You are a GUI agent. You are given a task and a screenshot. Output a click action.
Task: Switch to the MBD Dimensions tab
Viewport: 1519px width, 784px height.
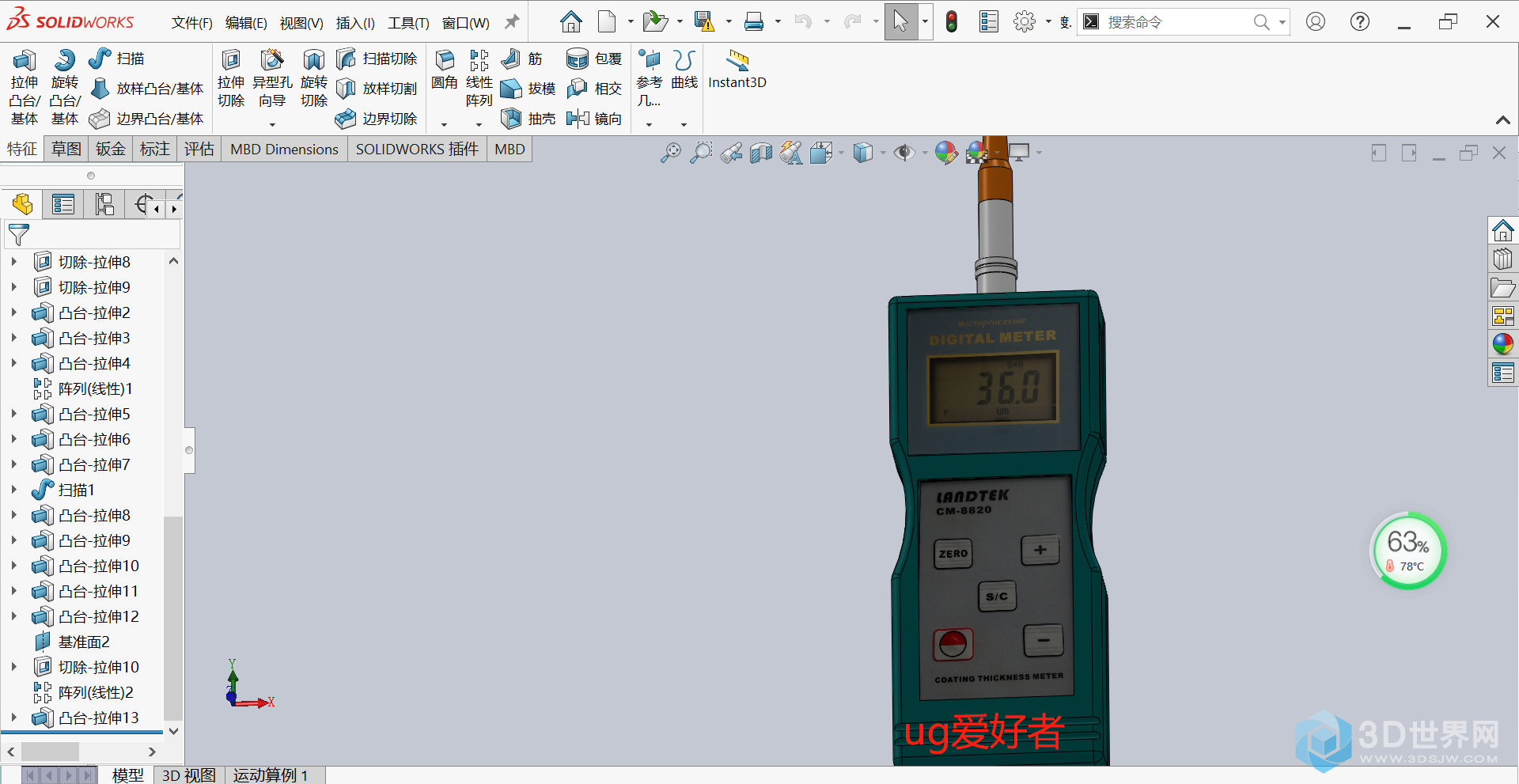[x=284, y=149]
